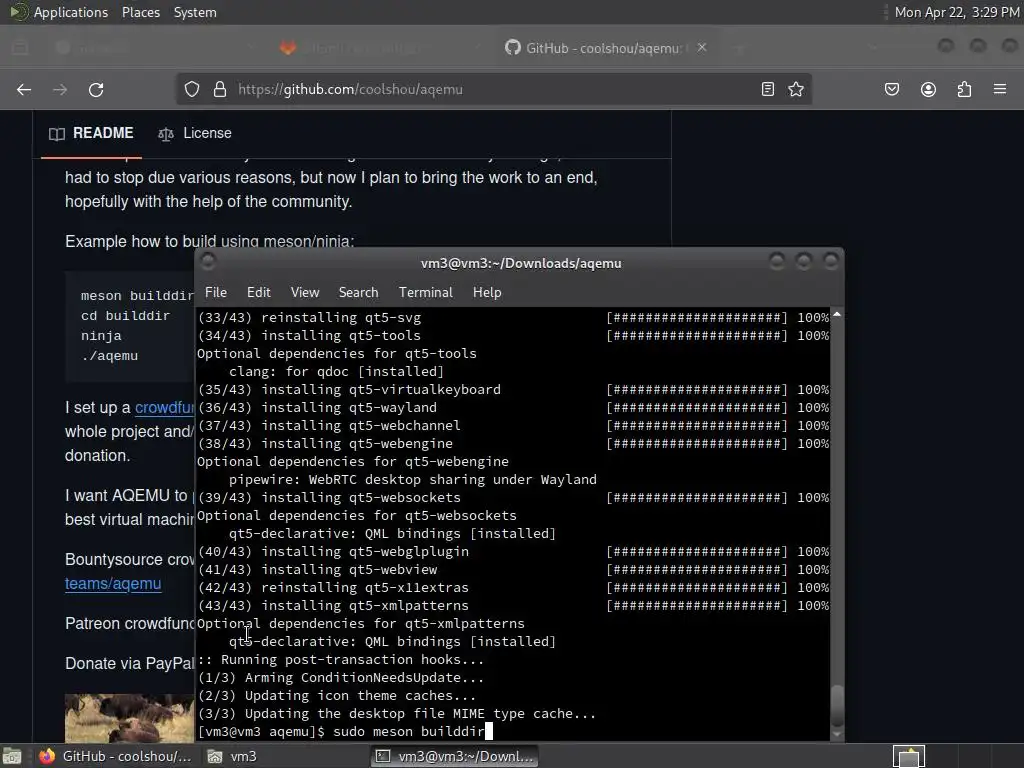The width and height of the screenshot is (1024, 768).
Task: Click the forward navigation arrow in Firefox
Action: (x=60, y=89)
